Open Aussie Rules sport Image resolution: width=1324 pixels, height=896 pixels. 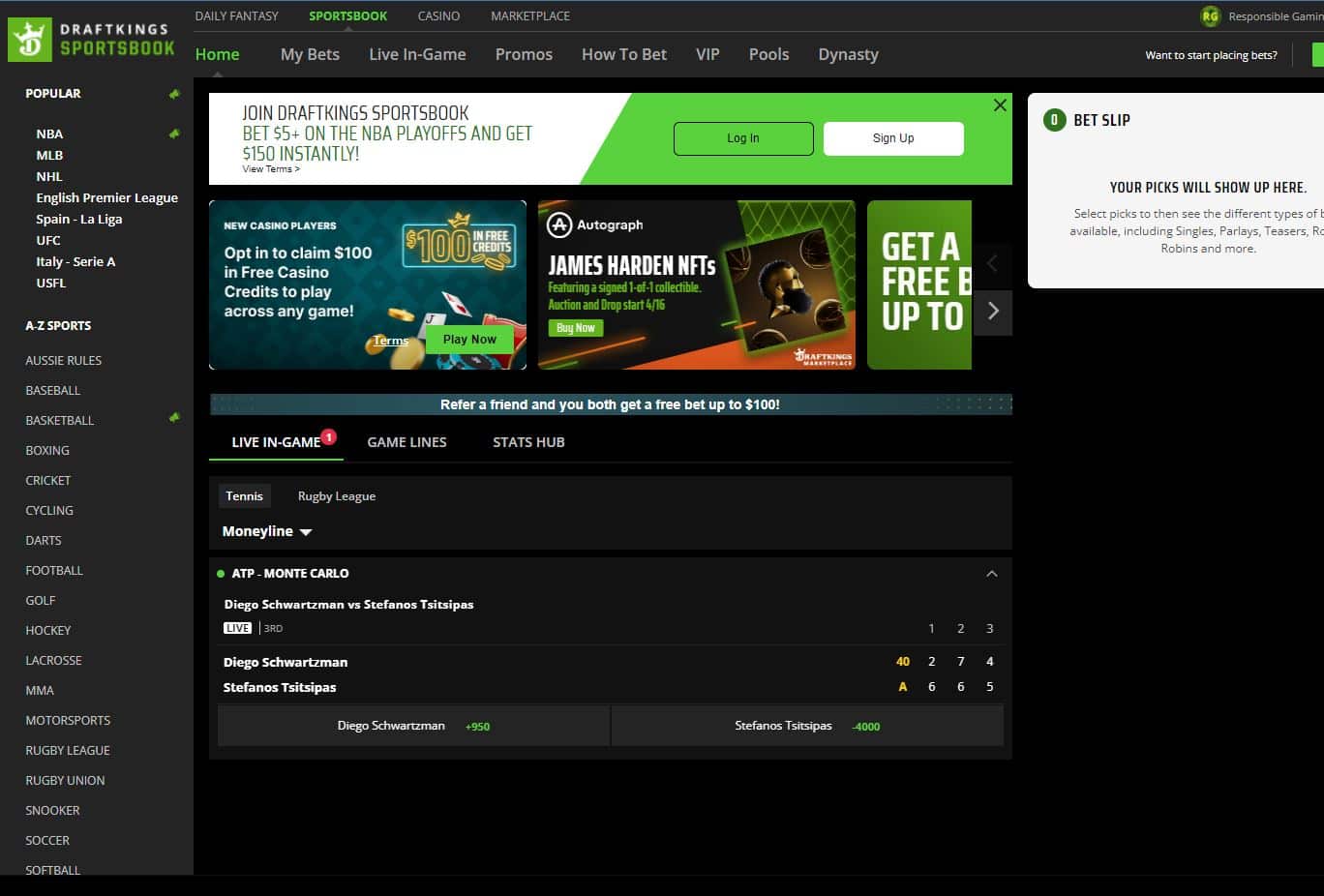[x=64, y=360]
